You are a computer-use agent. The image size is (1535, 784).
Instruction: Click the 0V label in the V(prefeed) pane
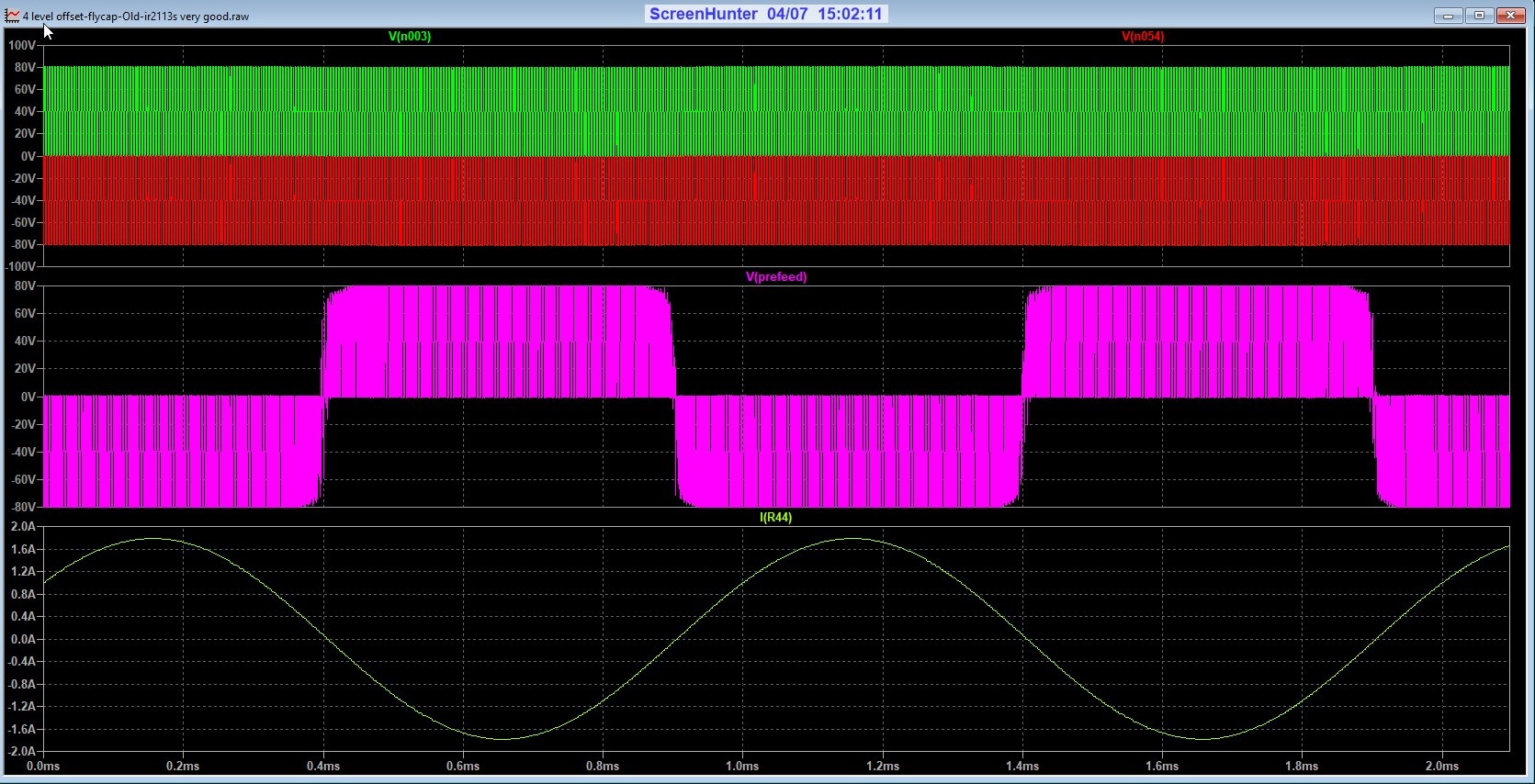tap(28, 397)
